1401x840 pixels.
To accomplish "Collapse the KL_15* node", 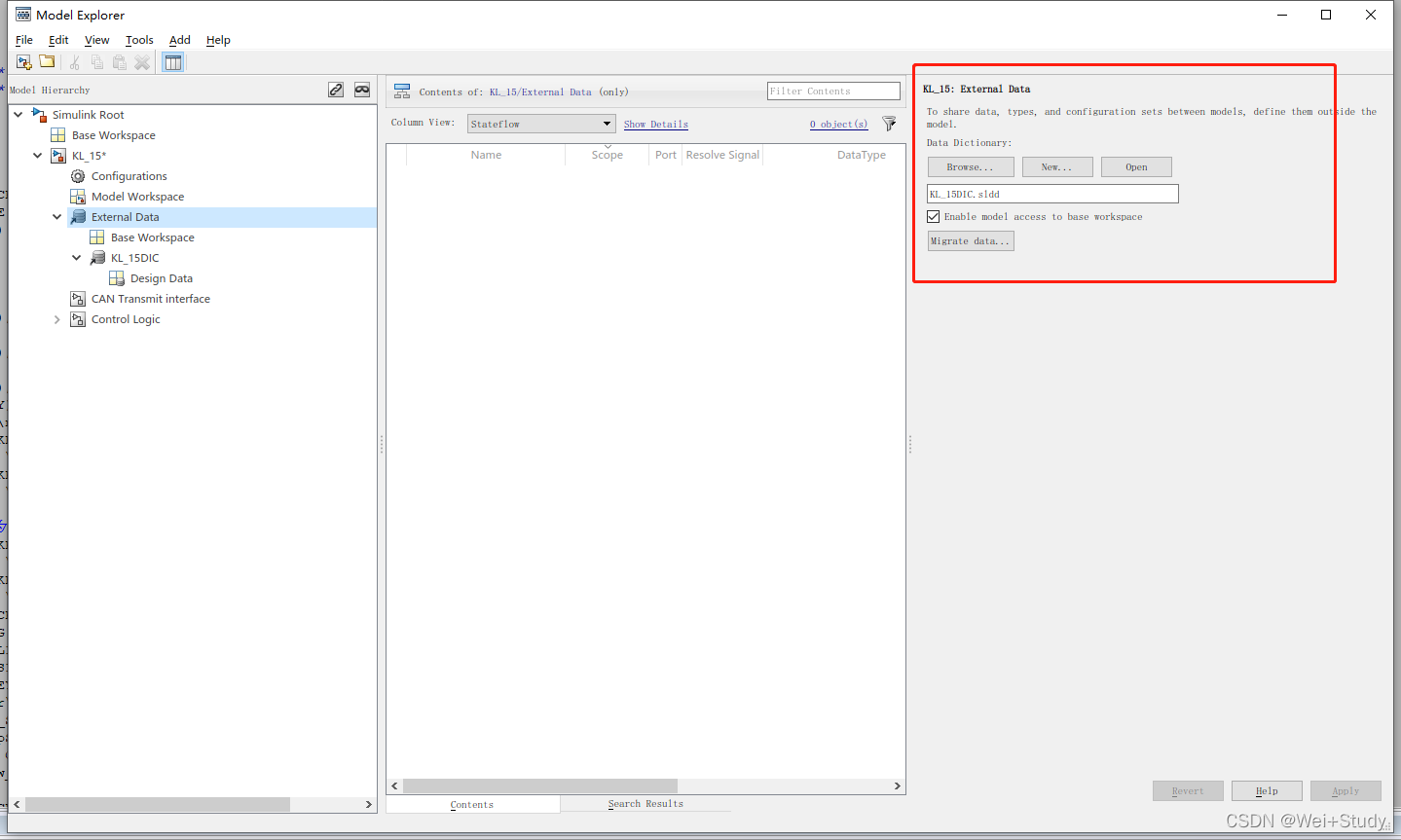I will tap(38, 156).
